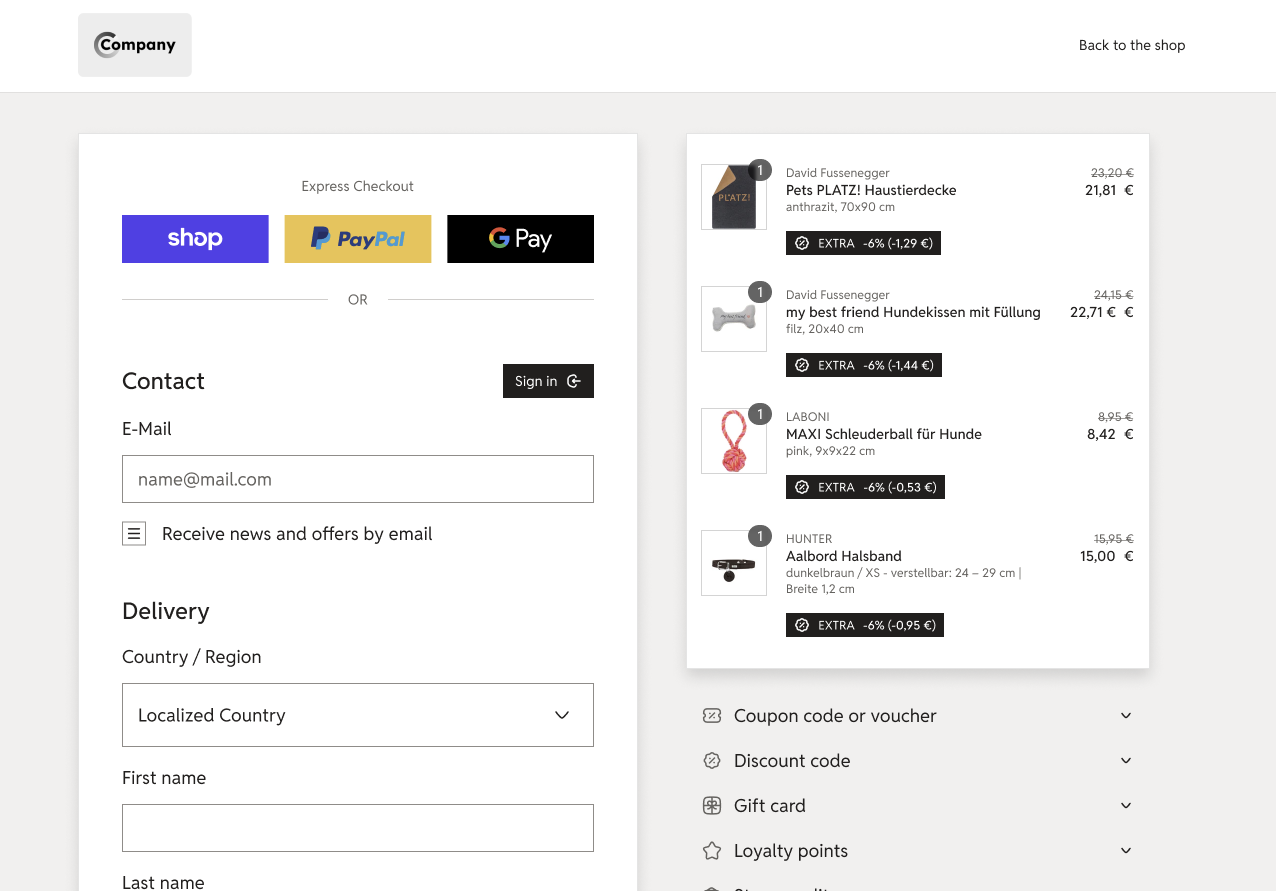The height and width of the screenshot is (891, 1276).
Task: Click the EXTRA discount badge under Haustierdecke
Action: click(x=863, y=243)
